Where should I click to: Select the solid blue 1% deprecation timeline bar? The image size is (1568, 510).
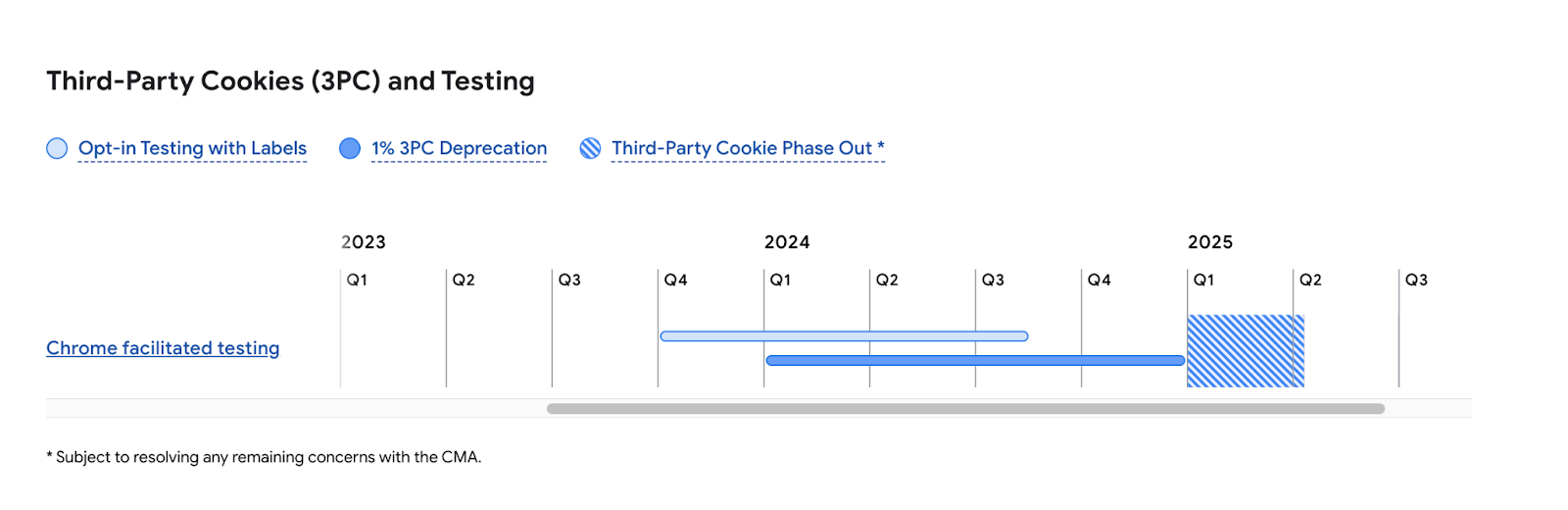pyautogui.click(x=975, y=361)
